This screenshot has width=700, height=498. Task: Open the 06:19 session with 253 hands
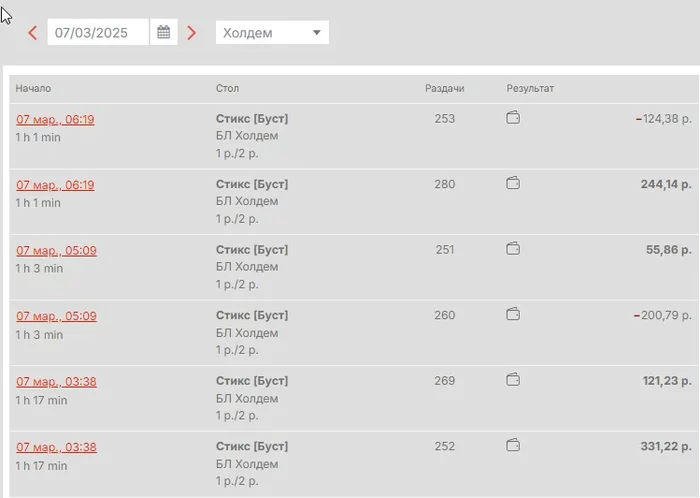tap(55, 119)
